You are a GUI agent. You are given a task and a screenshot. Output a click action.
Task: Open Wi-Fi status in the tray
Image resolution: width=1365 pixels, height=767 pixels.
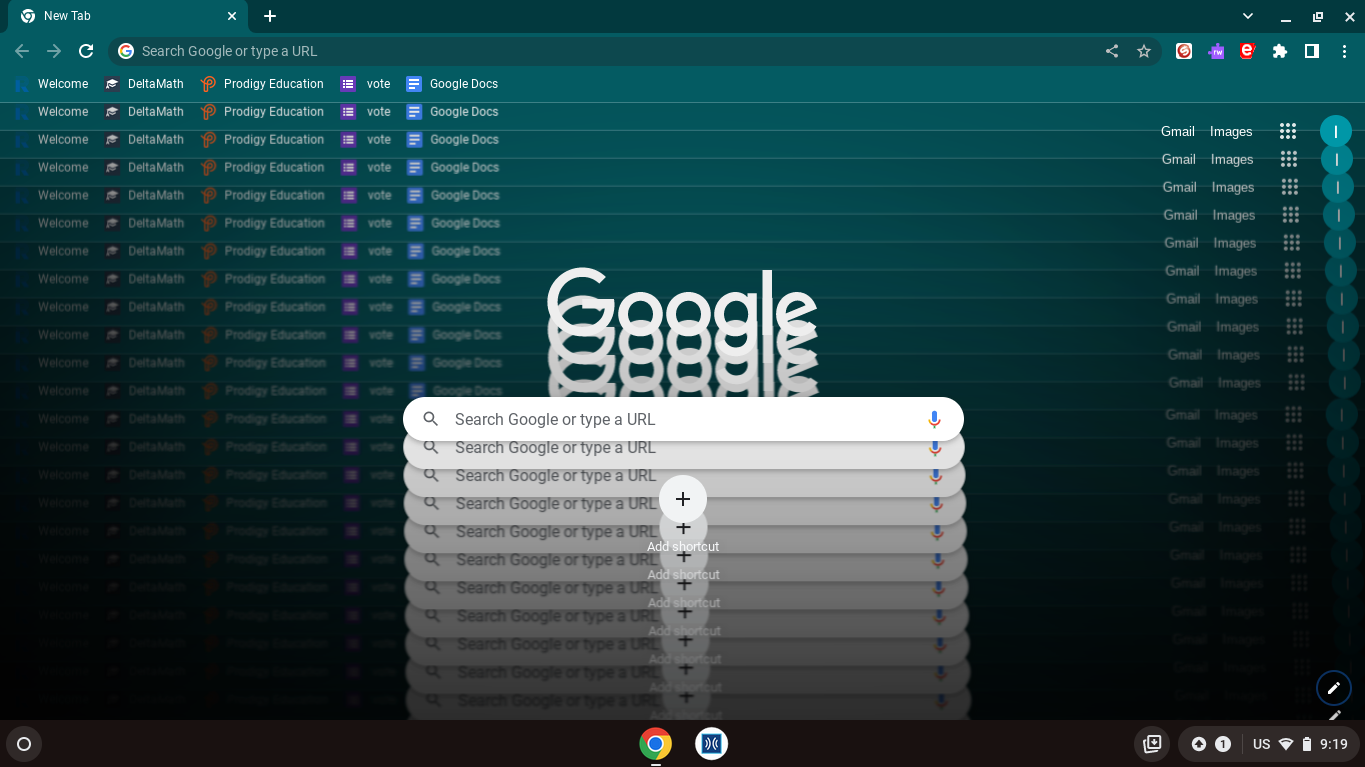(1286, 744)
